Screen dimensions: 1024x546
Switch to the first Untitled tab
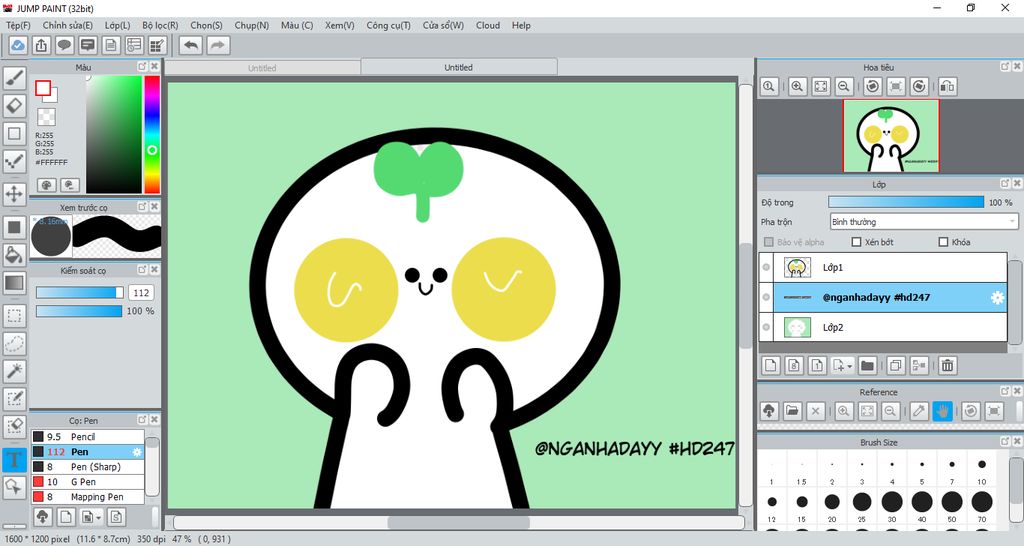coord(262,68)
